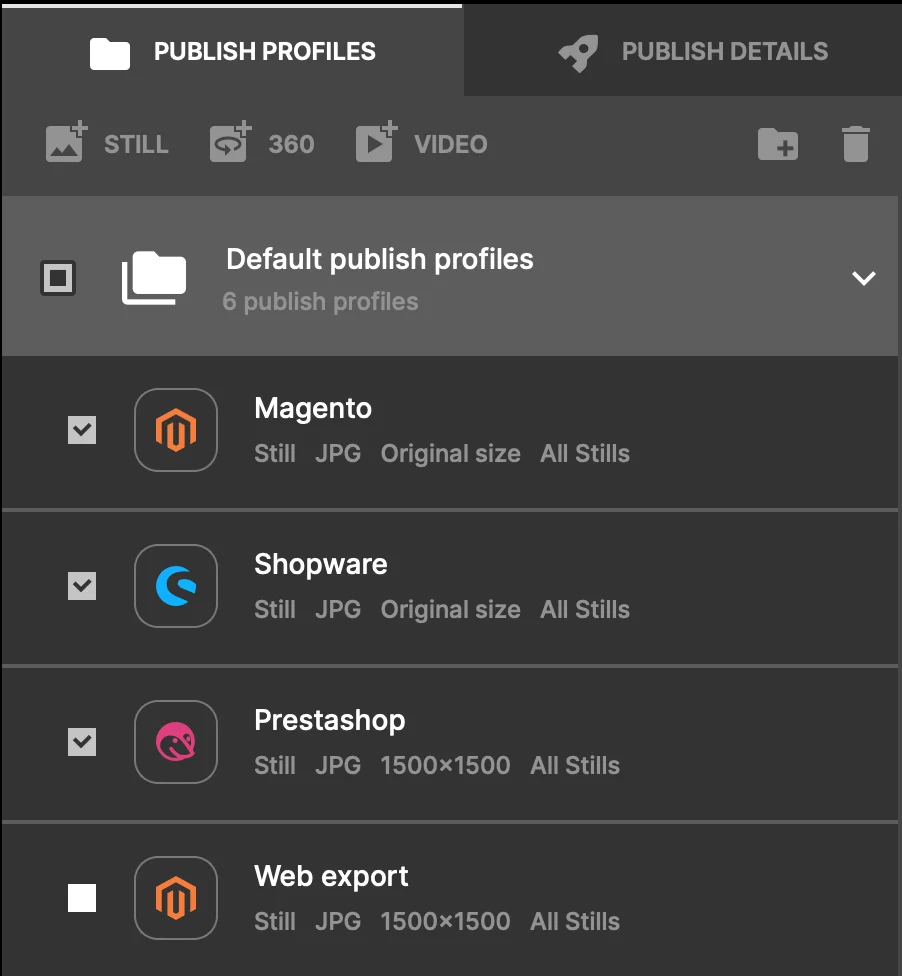Click the folder icon on Publish Profiles tab
Screen dimensions: 902x976
pos(110,54)
